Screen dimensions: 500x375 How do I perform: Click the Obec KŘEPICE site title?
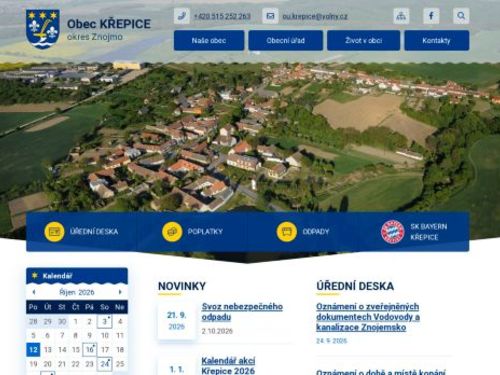point(109,24)
